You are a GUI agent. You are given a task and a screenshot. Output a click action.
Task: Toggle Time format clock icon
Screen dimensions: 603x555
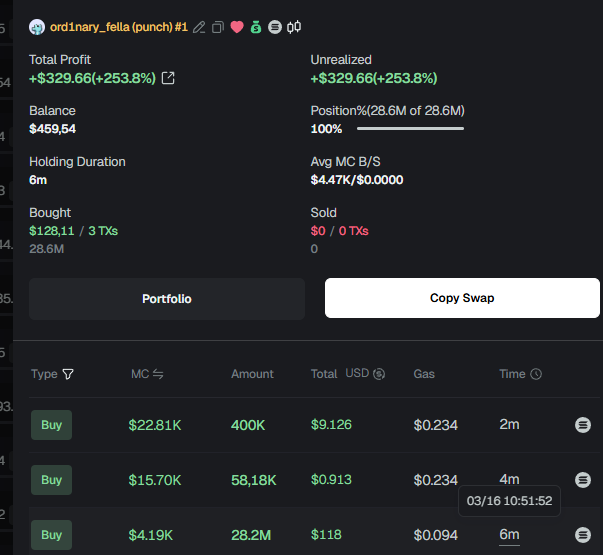tap(536, 374)
